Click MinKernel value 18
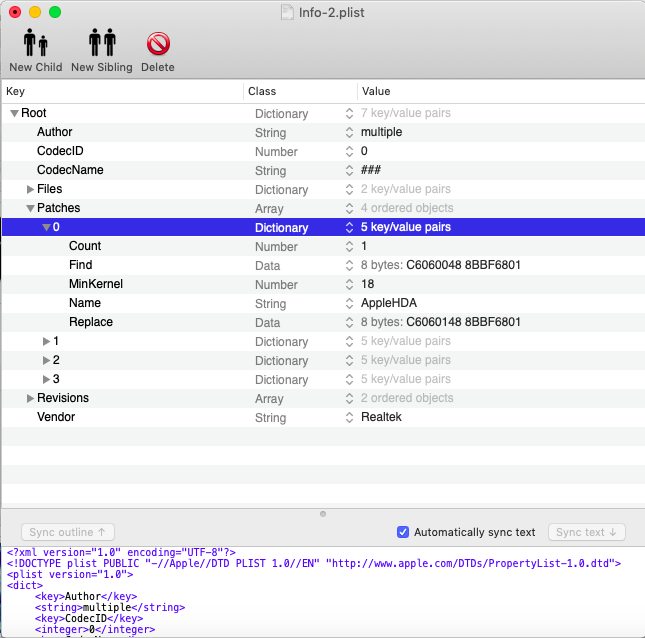The height and width of the screenshot is (638, 645). [x=367, y=284]
